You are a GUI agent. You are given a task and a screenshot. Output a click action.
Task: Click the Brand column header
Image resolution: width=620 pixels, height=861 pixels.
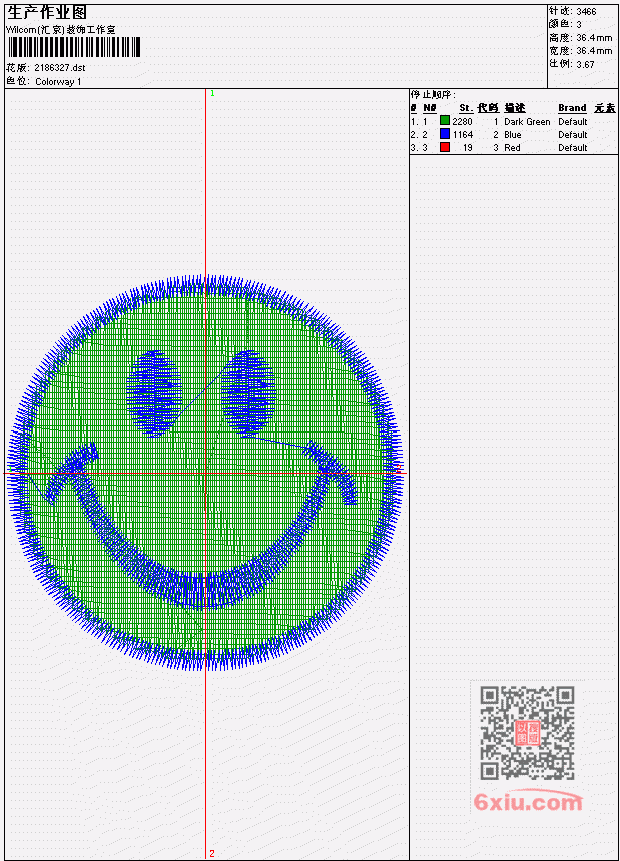tap(572, 108)
